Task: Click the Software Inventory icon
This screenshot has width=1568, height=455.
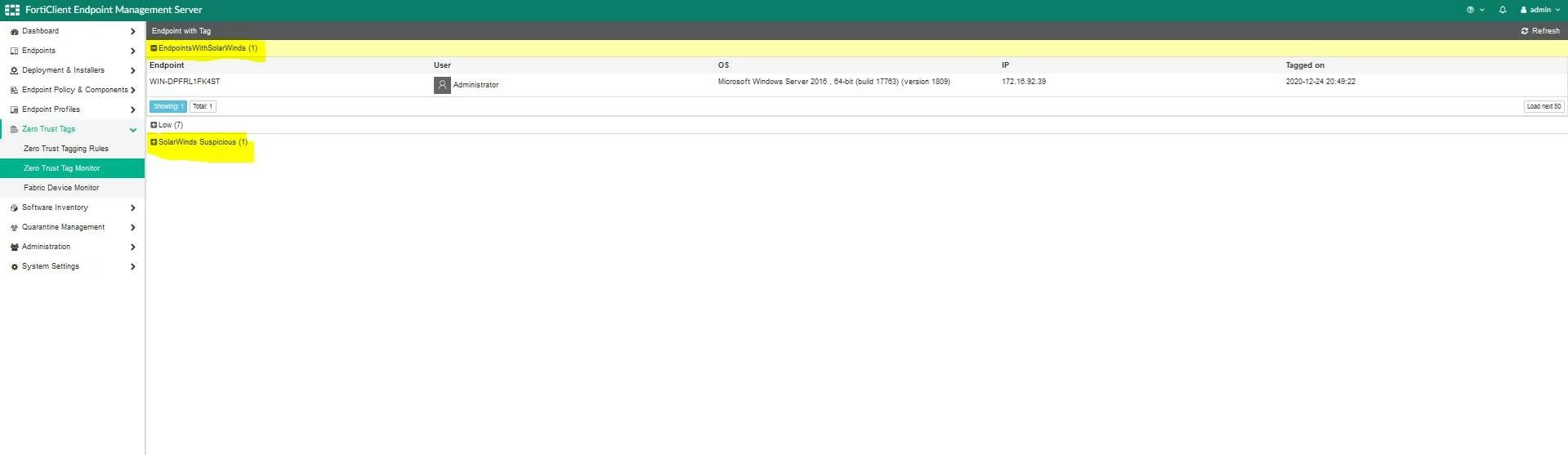Action: [14, 207]
